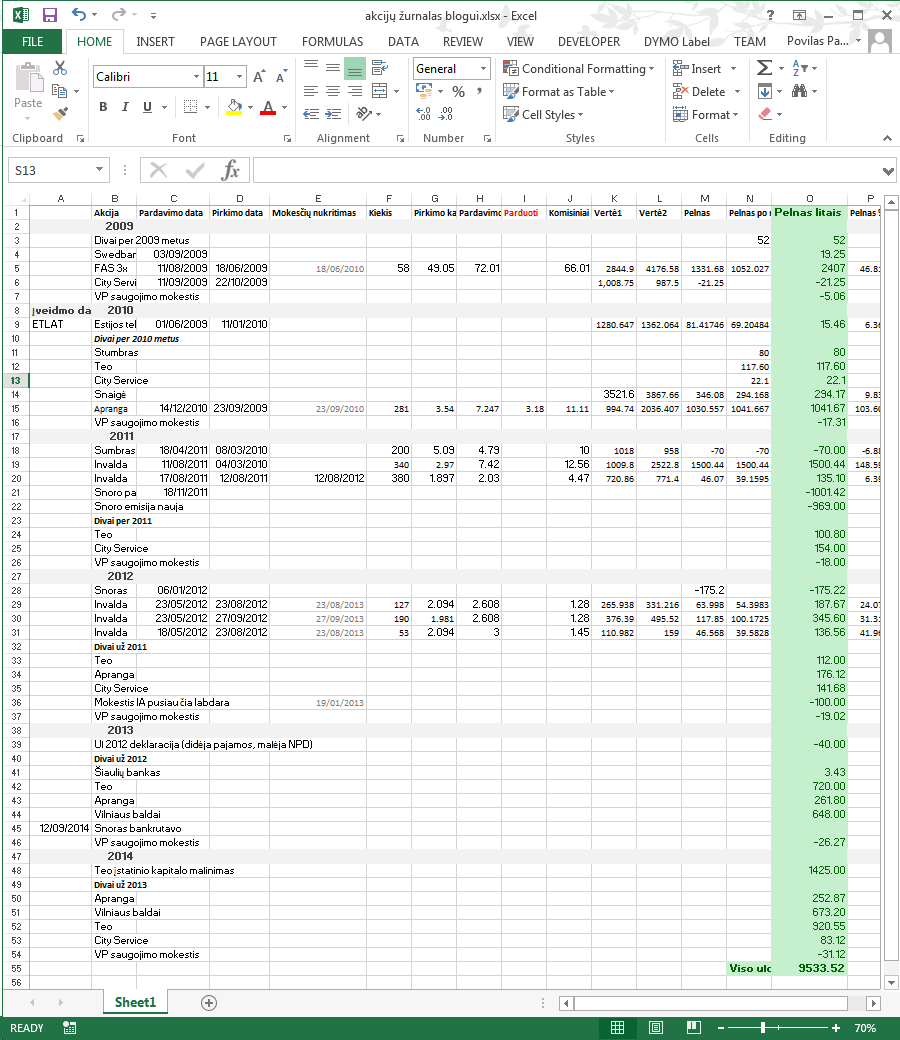Open Orientation text rotation options

coord(364,114)
